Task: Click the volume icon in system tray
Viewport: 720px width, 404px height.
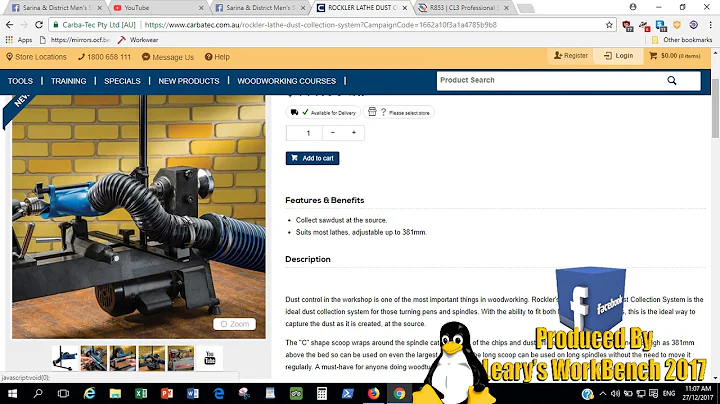Action: tap(615, 393)
